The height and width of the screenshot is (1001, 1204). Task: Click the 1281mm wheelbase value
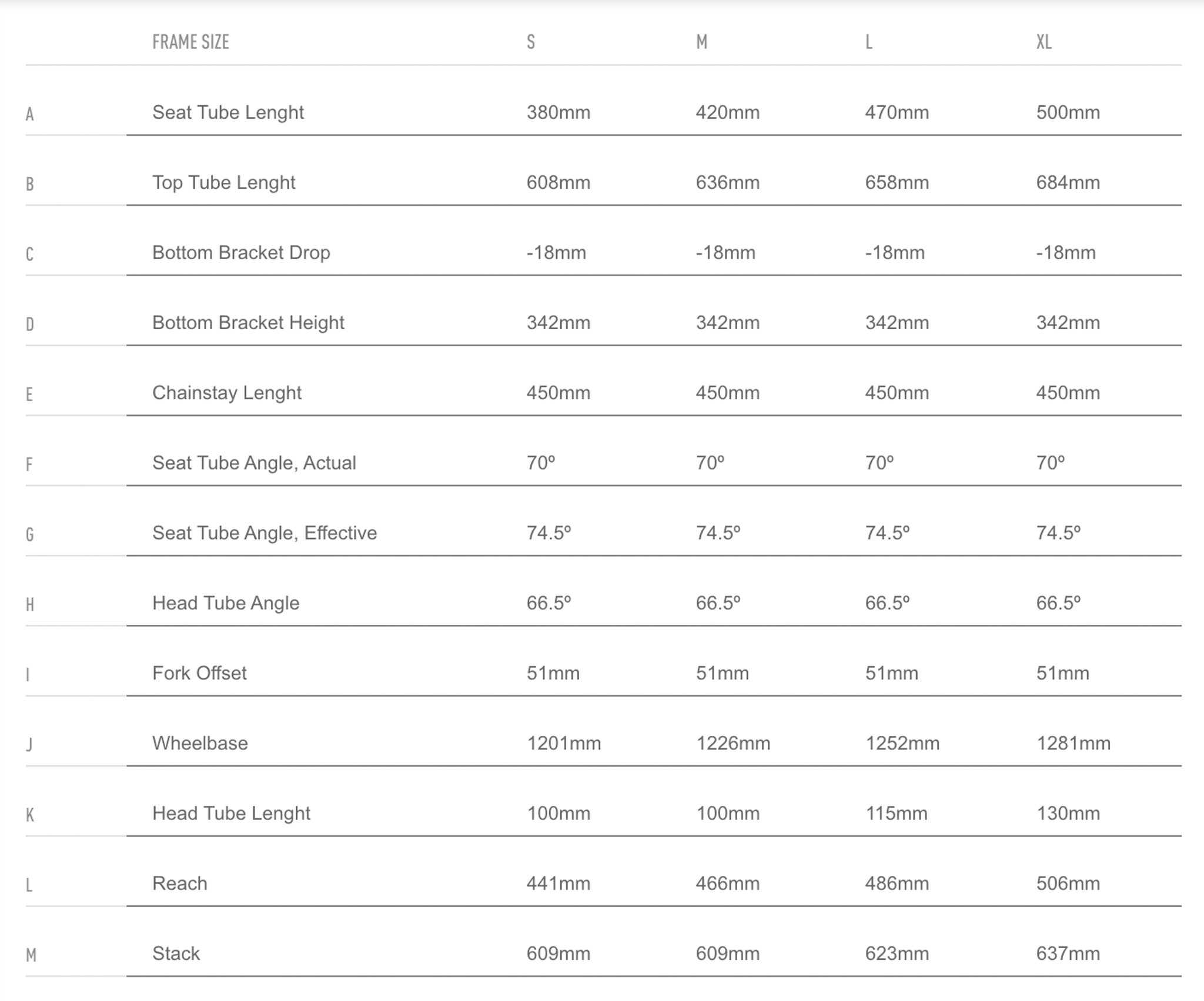pos(1073,744)
